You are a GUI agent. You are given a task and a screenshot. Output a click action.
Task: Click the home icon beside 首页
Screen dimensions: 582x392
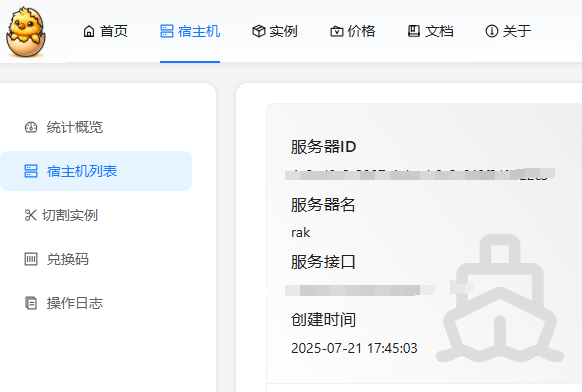click(89, 31)
